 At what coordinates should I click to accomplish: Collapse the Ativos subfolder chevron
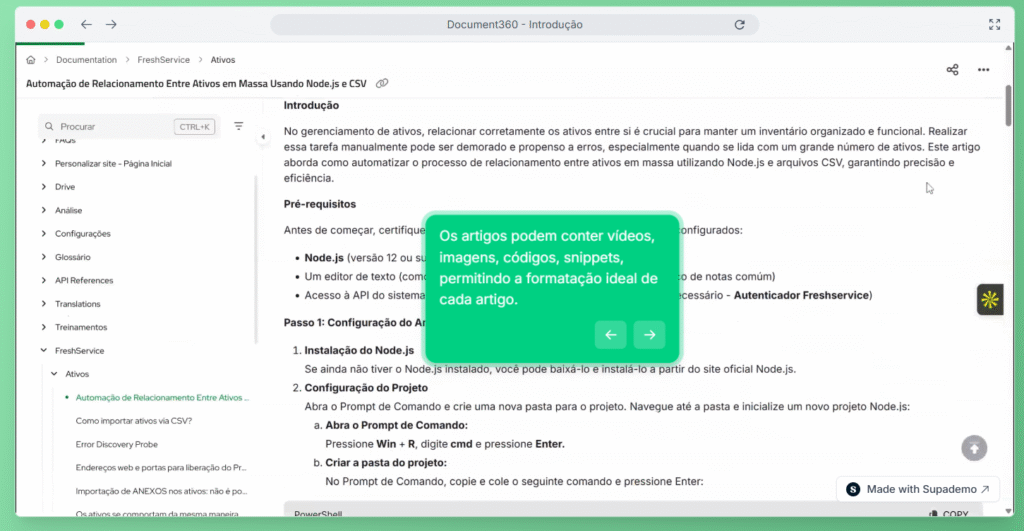[54, 374]
